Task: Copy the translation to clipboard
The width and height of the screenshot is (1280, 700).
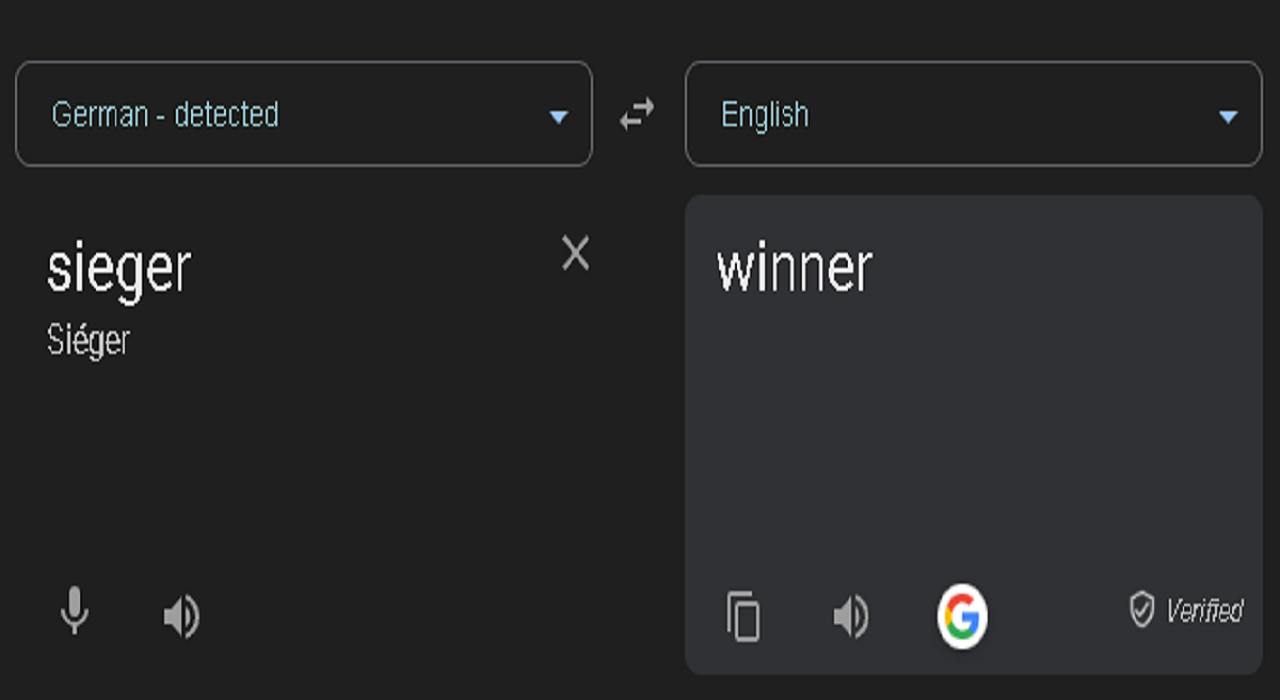Action: click(743, 616)
